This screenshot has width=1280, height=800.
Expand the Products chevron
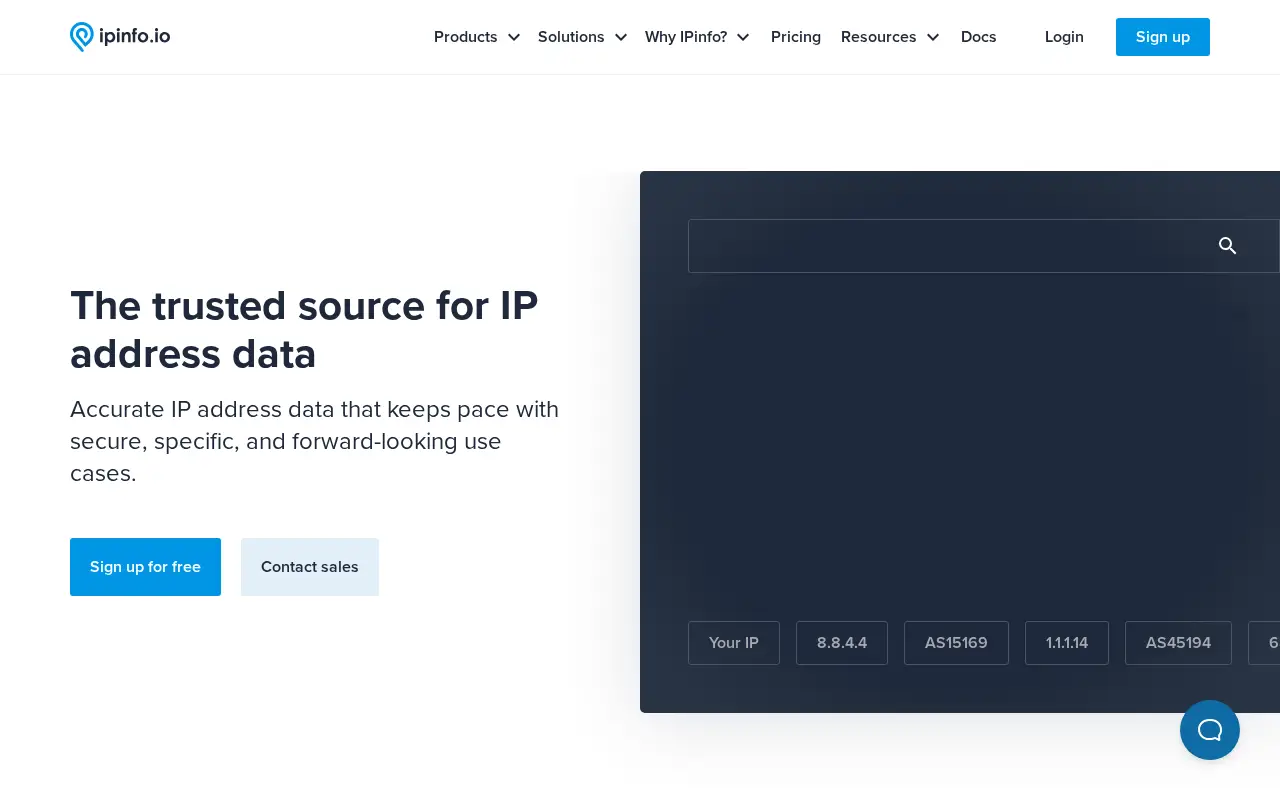point(514,37)
